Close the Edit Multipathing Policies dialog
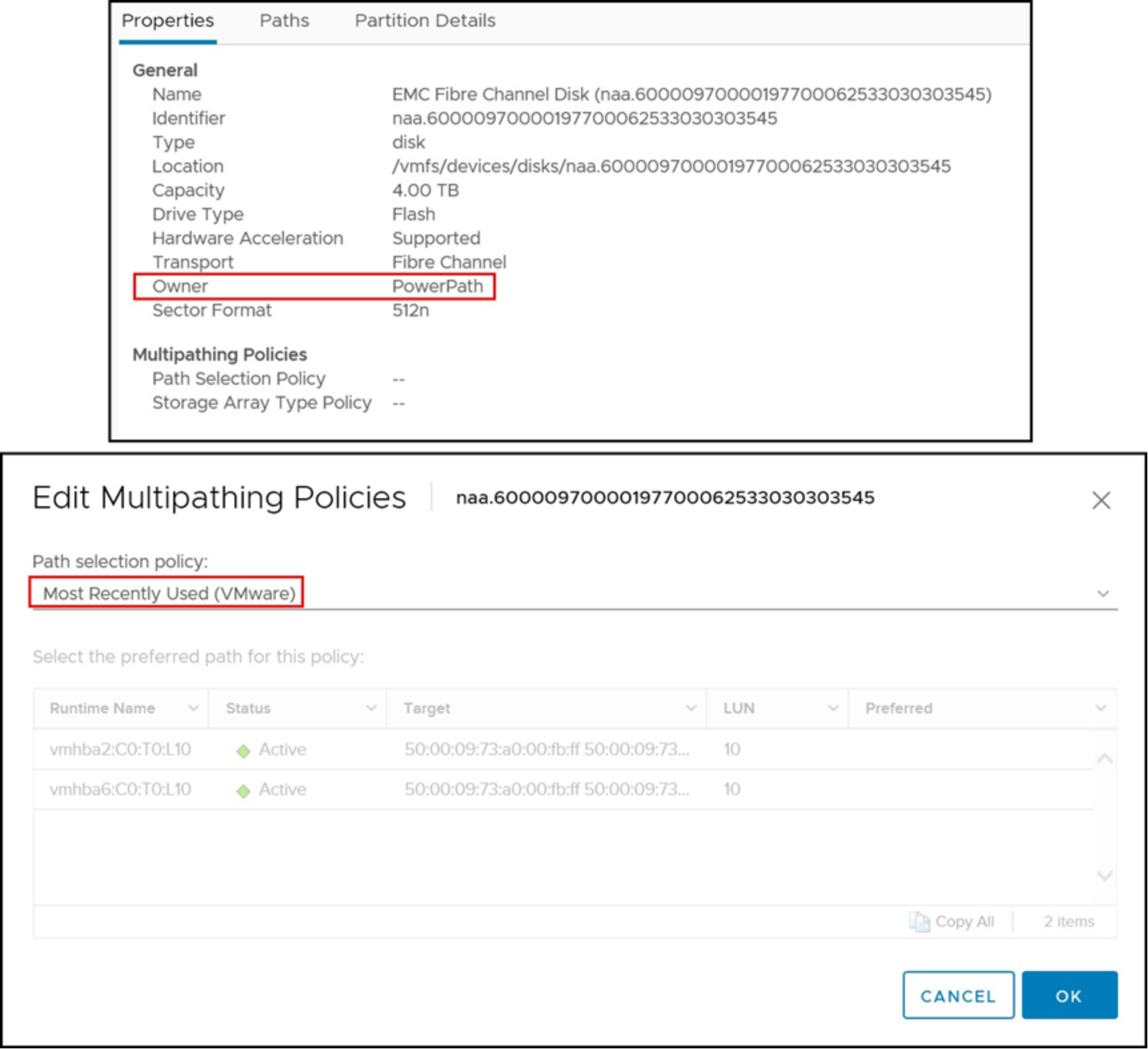The image size is (1148, 1049). [1101, 500]
